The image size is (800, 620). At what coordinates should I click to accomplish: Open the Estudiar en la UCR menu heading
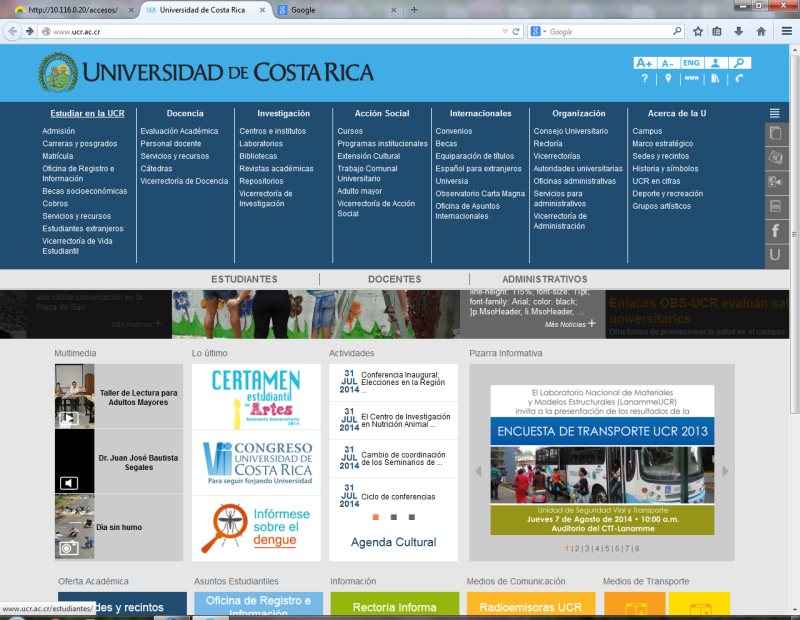[87, 113]
